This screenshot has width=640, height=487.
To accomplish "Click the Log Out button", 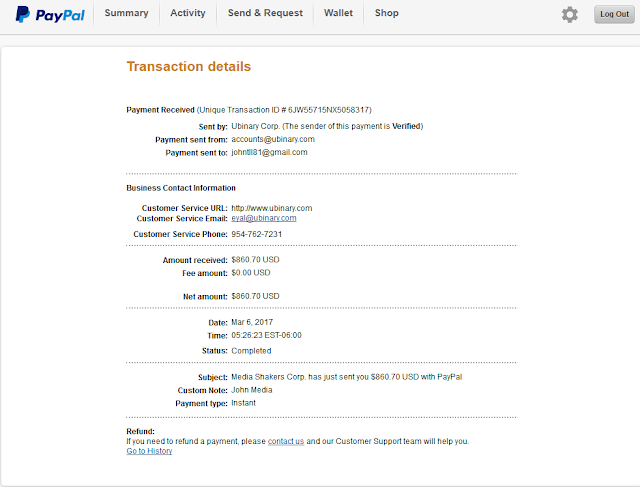I will point(614,14).
